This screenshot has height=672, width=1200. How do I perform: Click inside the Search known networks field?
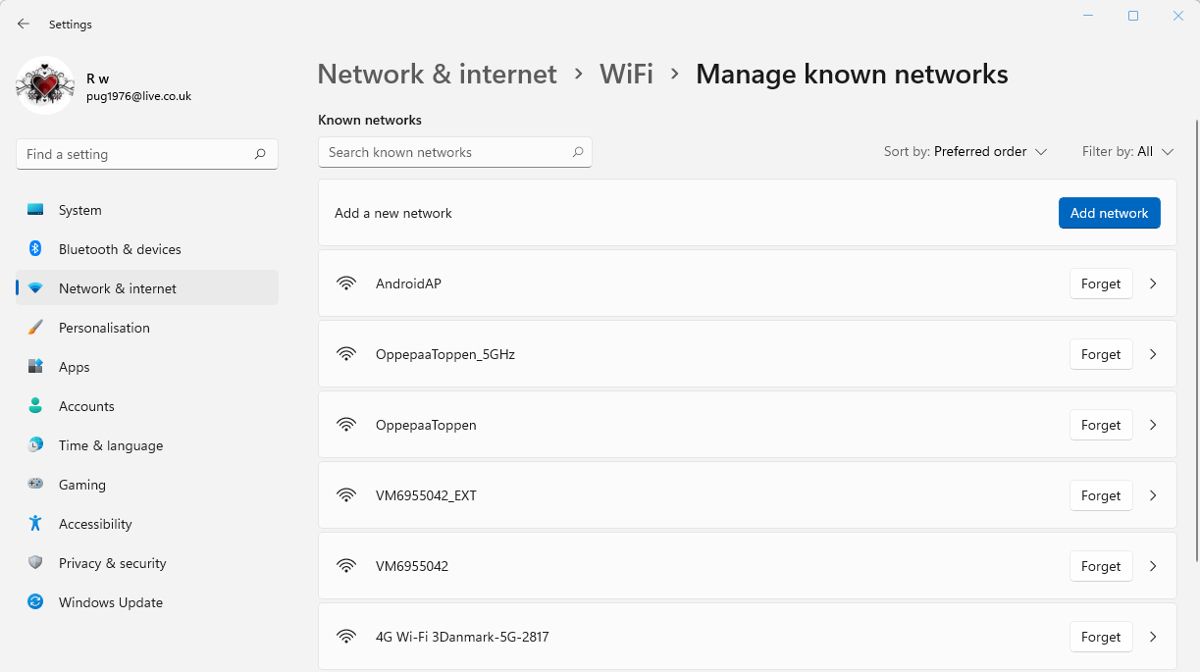[440, 151]
